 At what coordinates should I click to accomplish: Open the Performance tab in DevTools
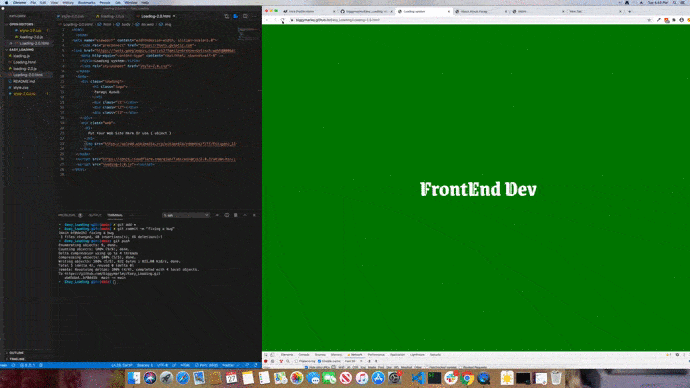[376, 355]
